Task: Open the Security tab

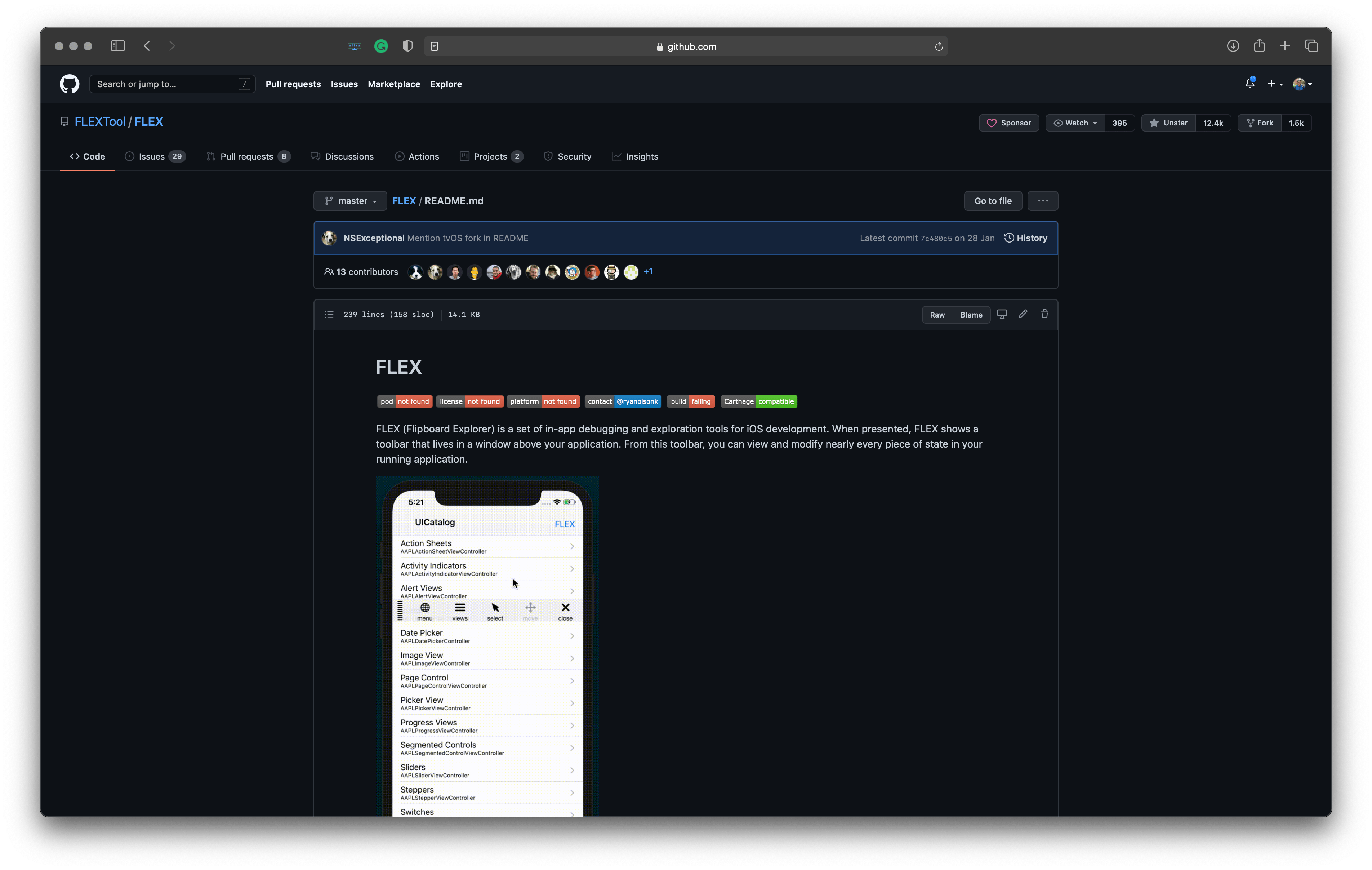Action: pos(567,156)
